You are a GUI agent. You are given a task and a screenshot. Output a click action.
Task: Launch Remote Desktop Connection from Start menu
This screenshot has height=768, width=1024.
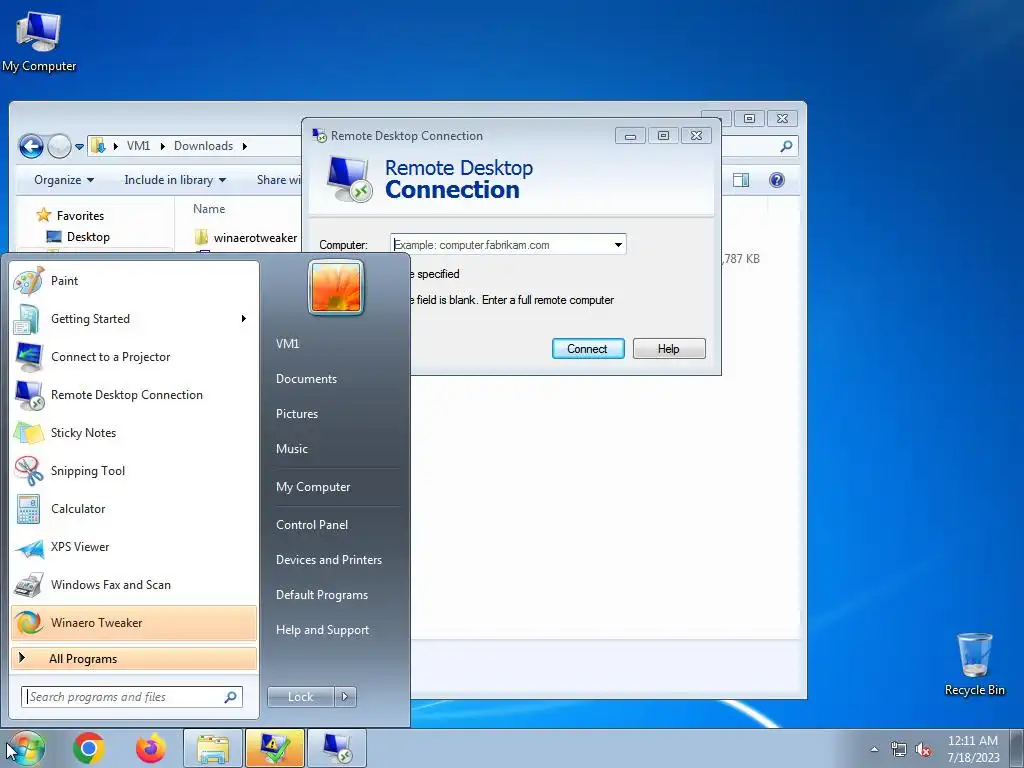(134, 394)
